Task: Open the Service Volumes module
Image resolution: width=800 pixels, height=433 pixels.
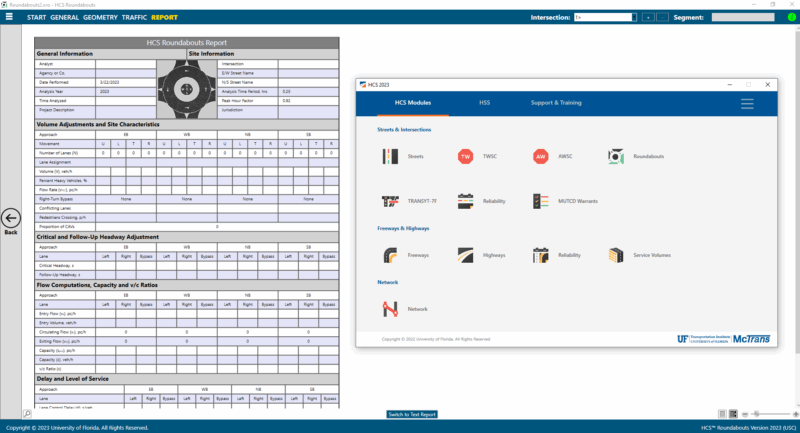Action: [616, 255]
